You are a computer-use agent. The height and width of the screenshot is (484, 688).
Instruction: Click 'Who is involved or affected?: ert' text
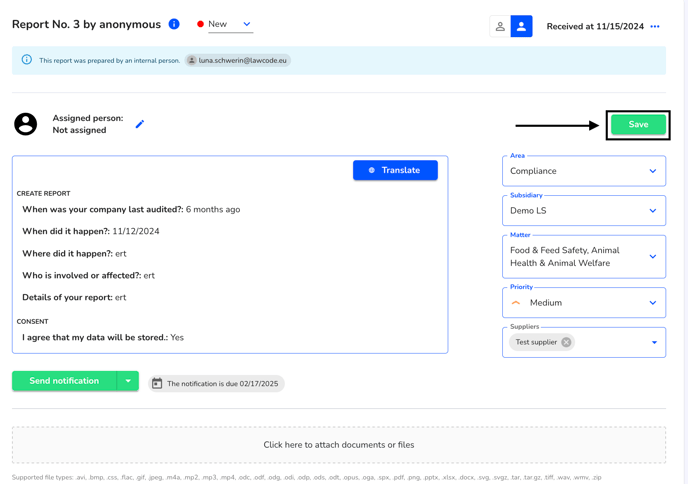pyautogui.click(x=89, y=276)
